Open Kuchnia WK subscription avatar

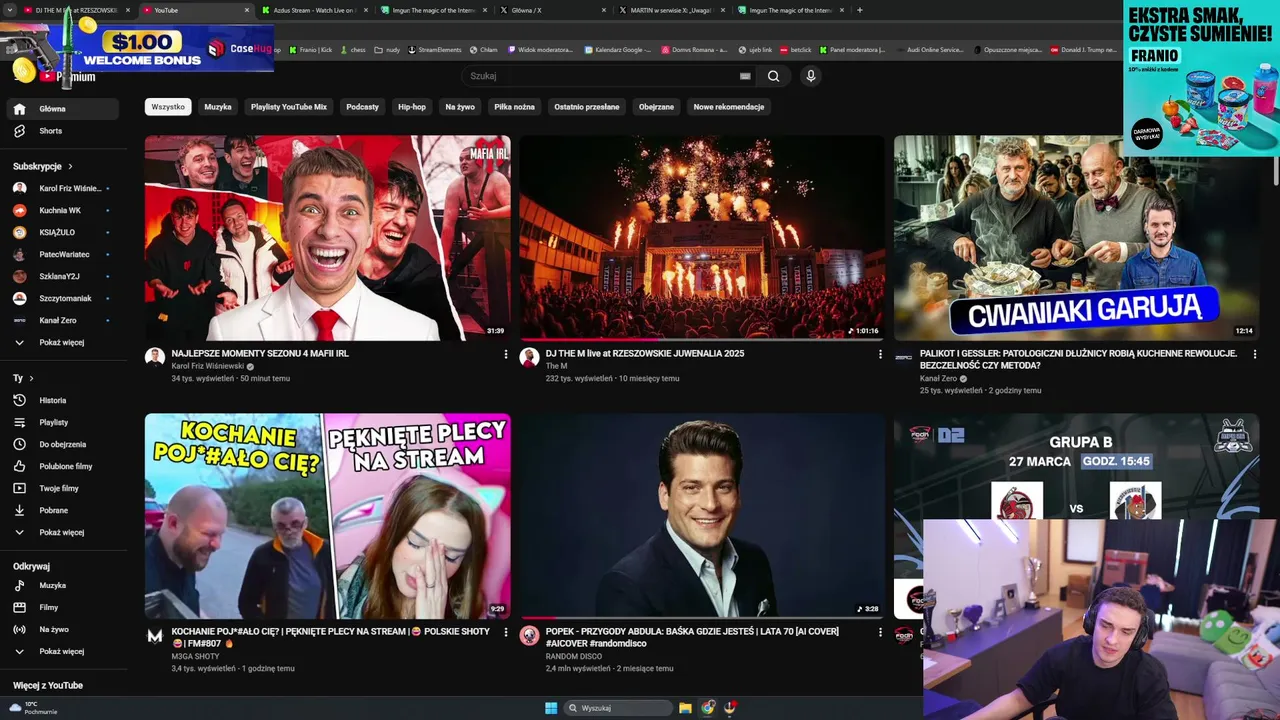pyautogui.click(x=19, y=210)
